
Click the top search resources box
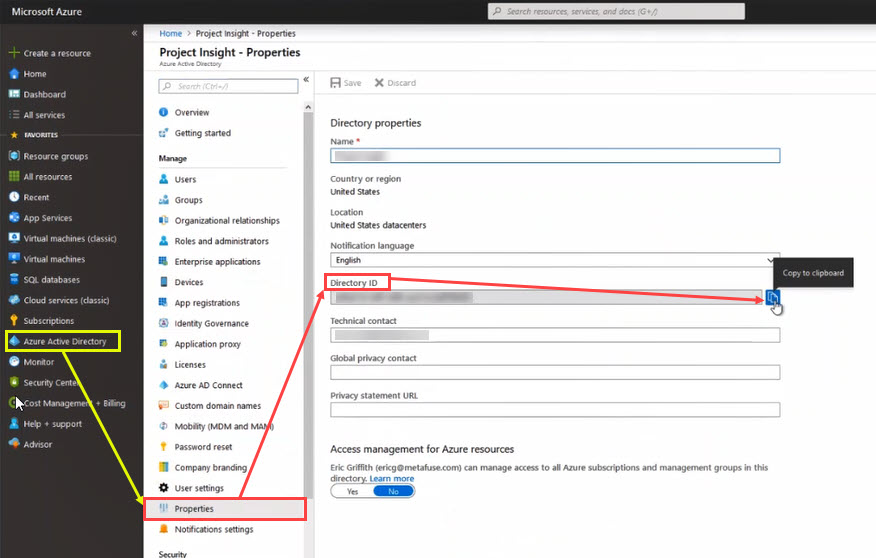point(616,11)
